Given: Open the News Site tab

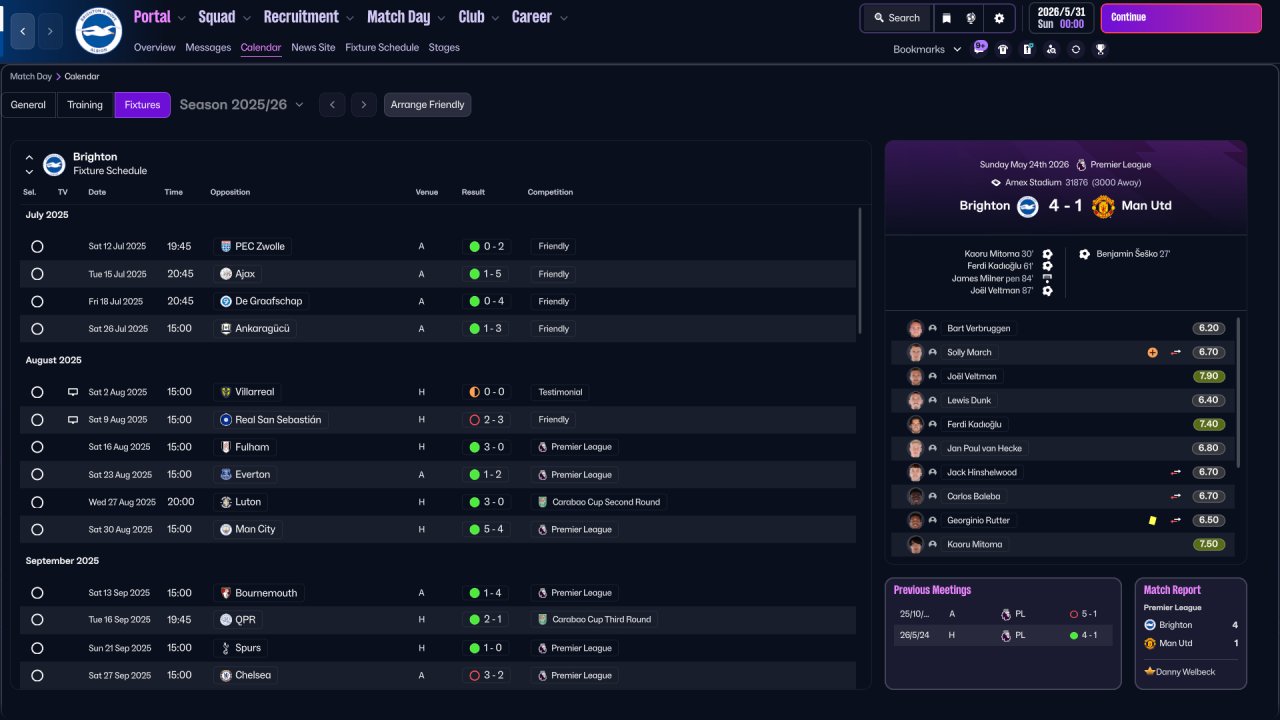Looking at the screenshot, I should 313,47.
